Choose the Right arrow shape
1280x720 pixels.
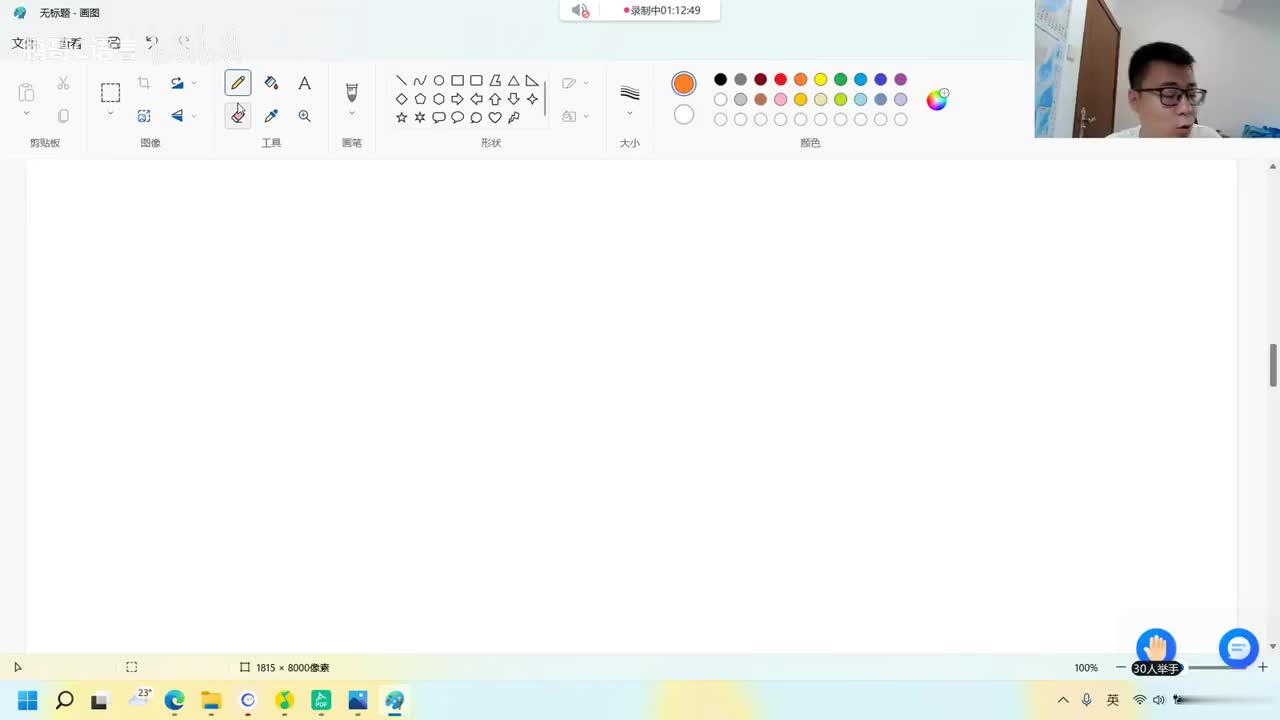[457, 99]
